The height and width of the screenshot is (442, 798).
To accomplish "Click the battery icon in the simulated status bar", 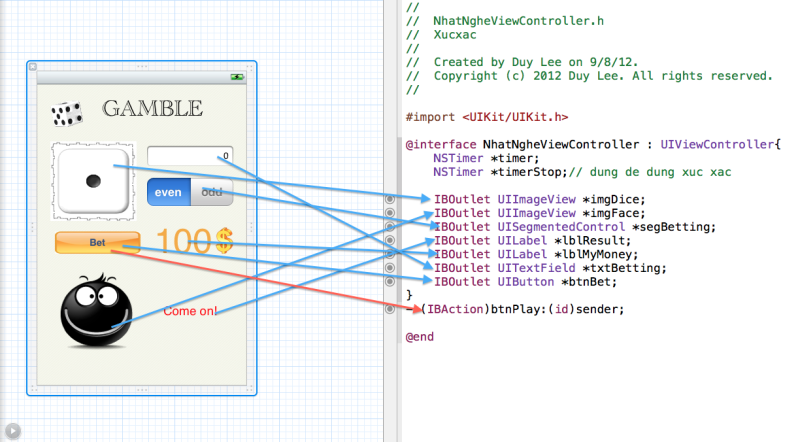I will pyautogui.click(x=237, y=76).
